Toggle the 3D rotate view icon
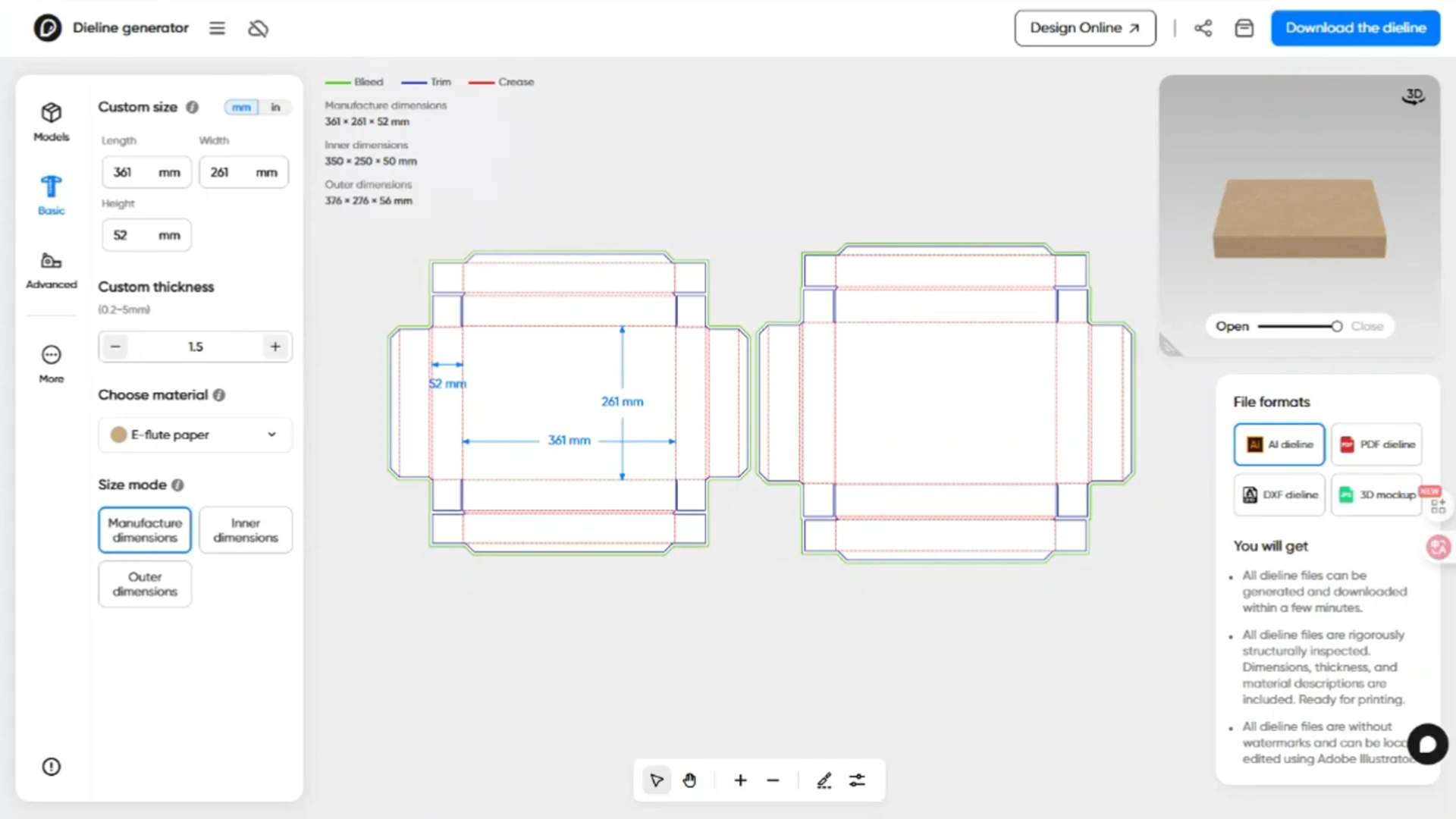This screenshot has width=1456, height=819. 1414,96
